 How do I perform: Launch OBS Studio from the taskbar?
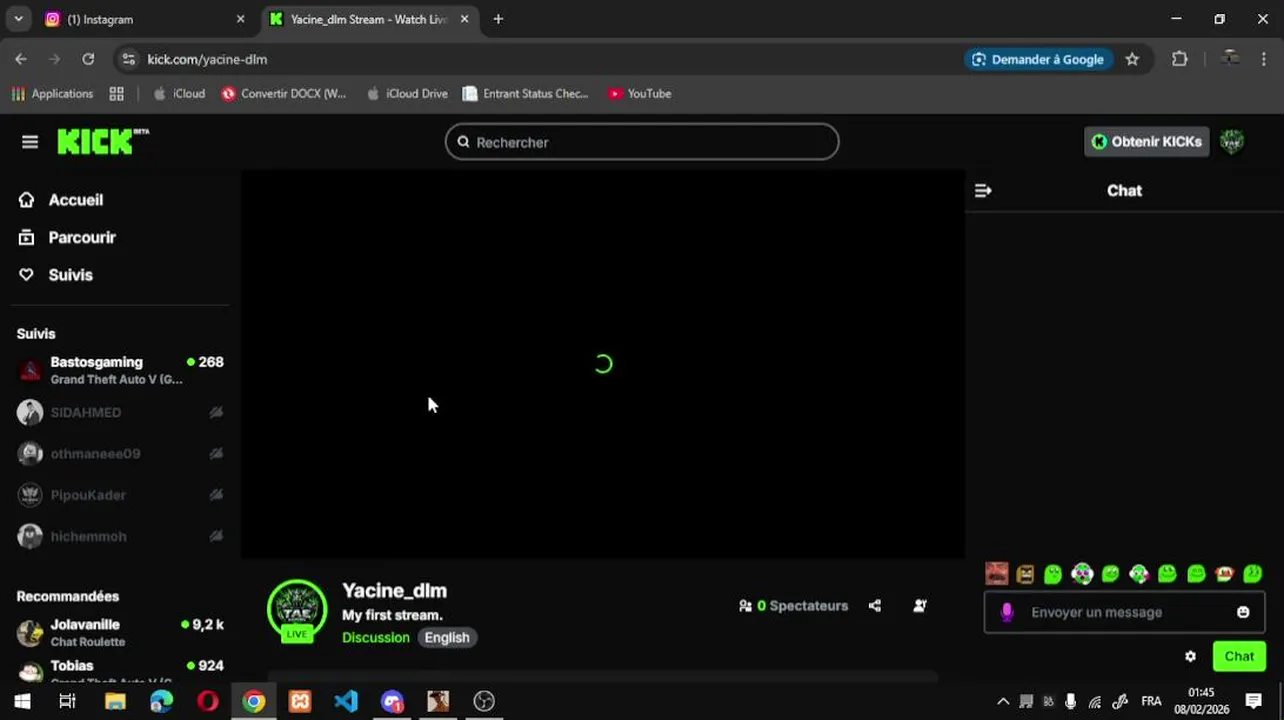click(484, 701)
